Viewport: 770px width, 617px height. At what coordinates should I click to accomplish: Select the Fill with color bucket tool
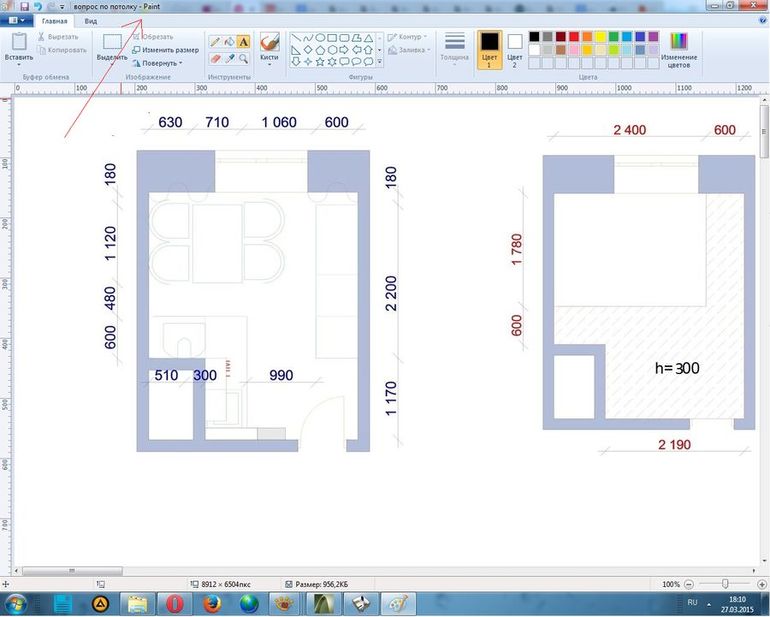click(229, 42)
